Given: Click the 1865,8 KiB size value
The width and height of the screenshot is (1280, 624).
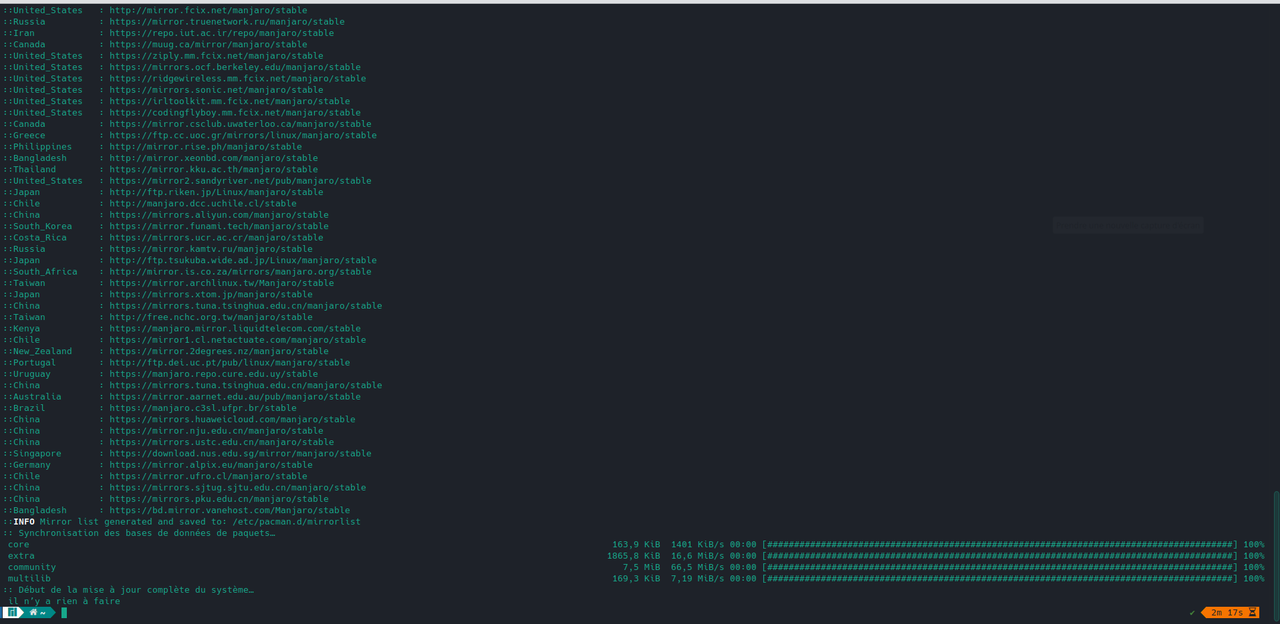Looking at the screenshot, I should coord(633,556).
